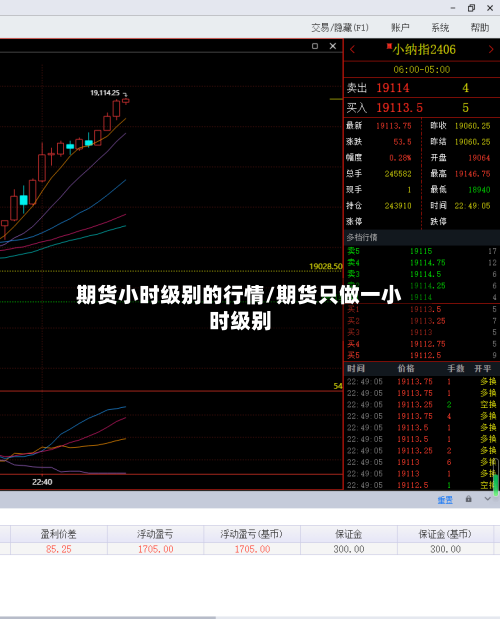Click the 卖出 price 19114
Viewport: 500px width, 619px height.
click(x=393, y=88)
